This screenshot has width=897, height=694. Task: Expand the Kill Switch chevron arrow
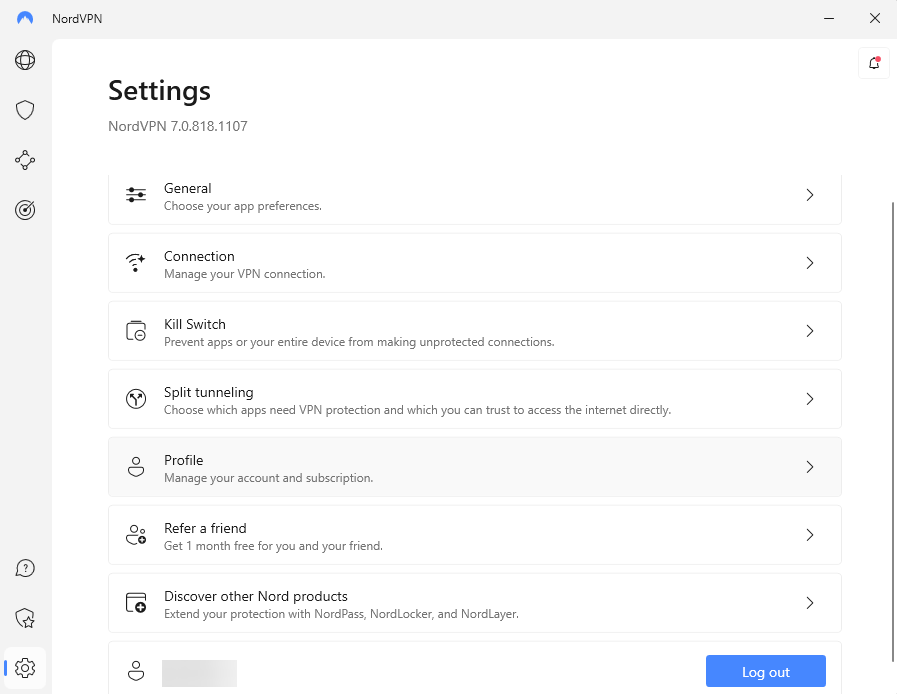(809, 332)
